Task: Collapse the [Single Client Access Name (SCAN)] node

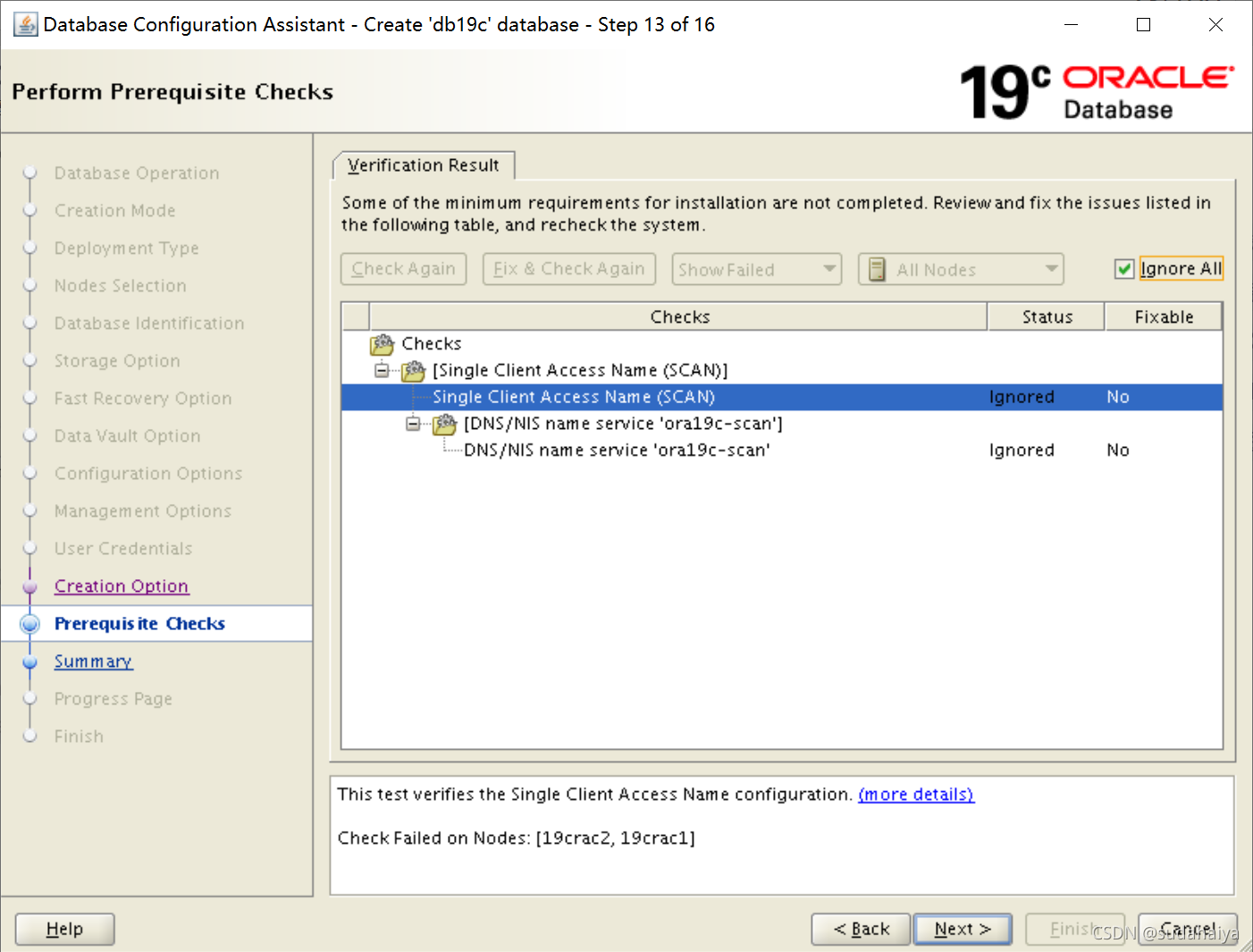Action: (x=382, y=370)
